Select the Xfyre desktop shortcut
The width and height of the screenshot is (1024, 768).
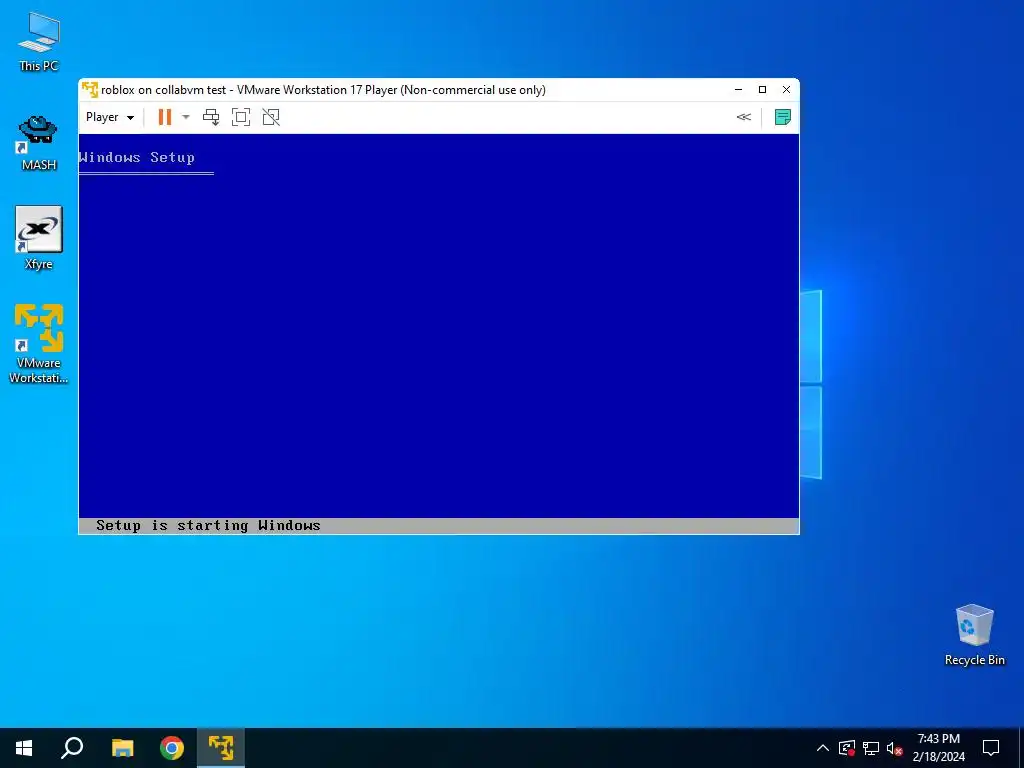pyautogui.click(x=39, y=238)
